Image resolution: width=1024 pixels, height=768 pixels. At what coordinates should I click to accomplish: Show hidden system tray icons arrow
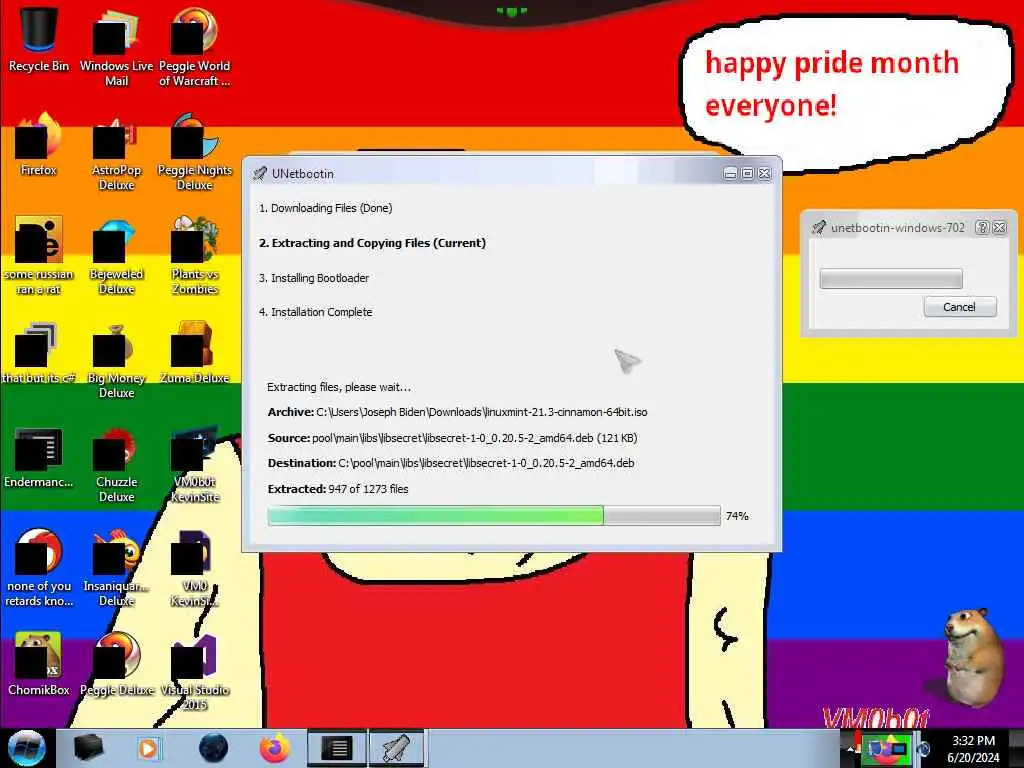click(852, 749)
